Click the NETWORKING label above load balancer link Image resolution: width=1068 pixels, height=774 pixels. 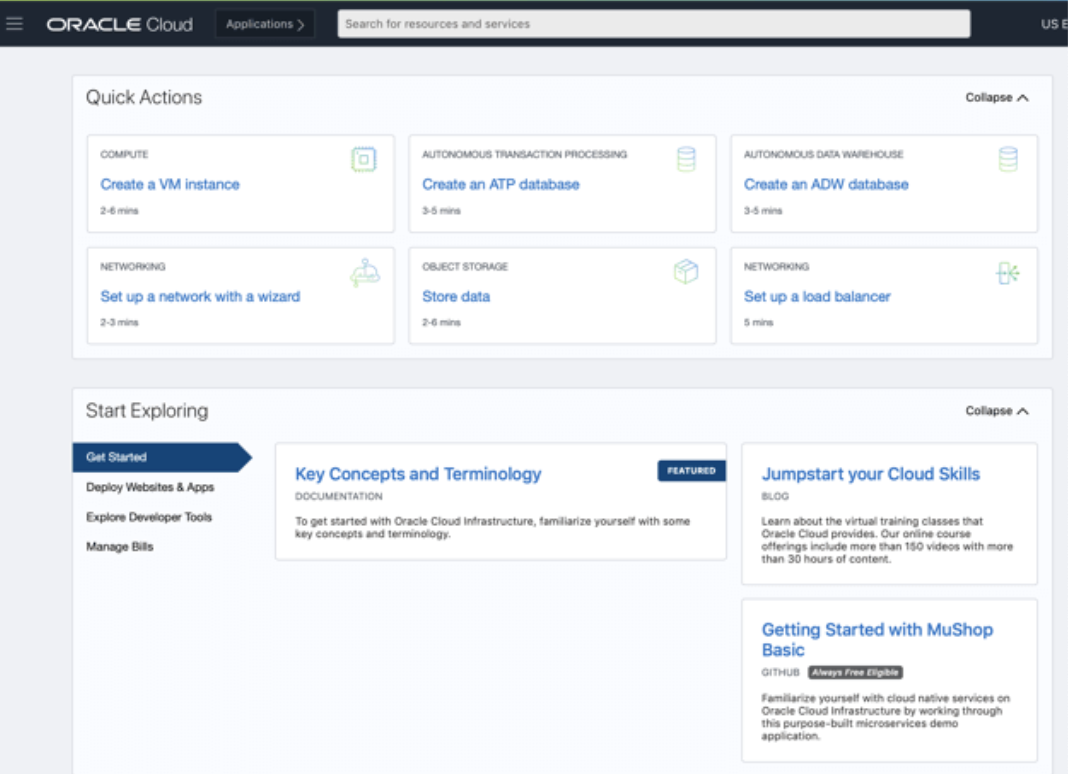[776, 266]
